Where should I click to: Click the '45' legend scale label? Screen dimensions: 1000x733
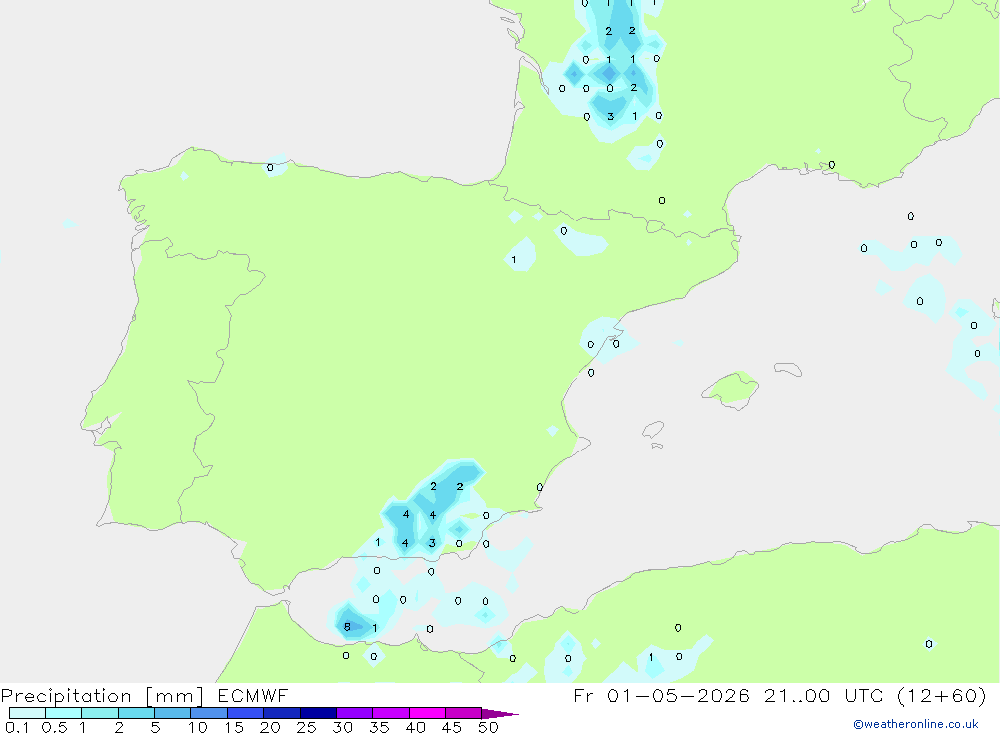[452, 727]
